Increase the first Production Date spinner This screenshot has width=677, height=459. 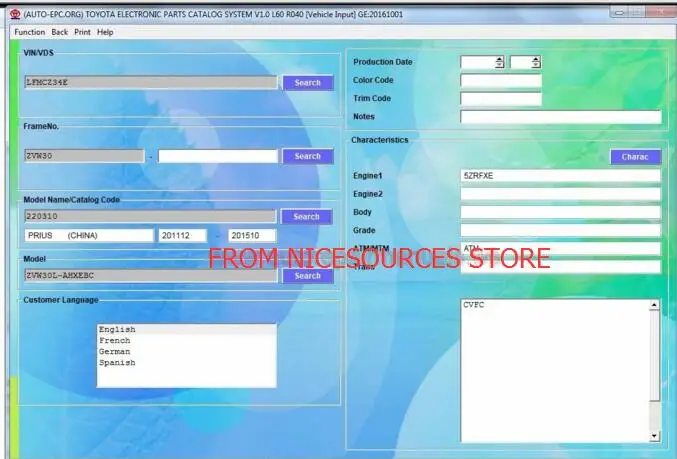pos(500,59)
